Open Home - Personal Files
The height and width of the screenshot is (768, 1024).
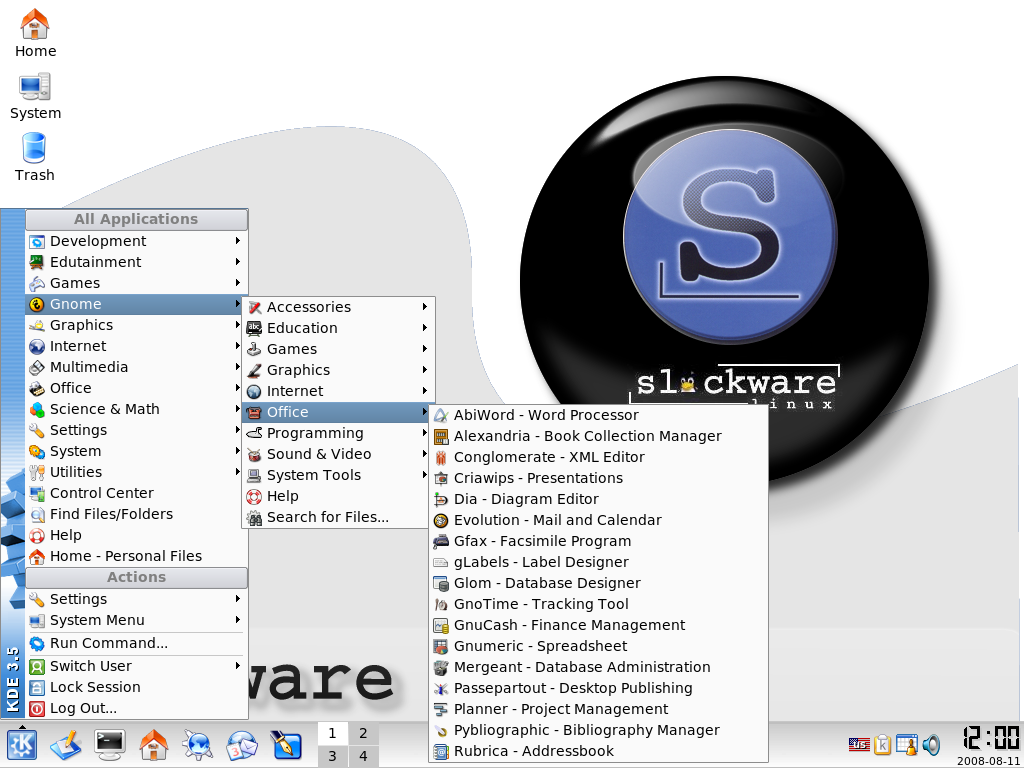[x=136, y=556]
